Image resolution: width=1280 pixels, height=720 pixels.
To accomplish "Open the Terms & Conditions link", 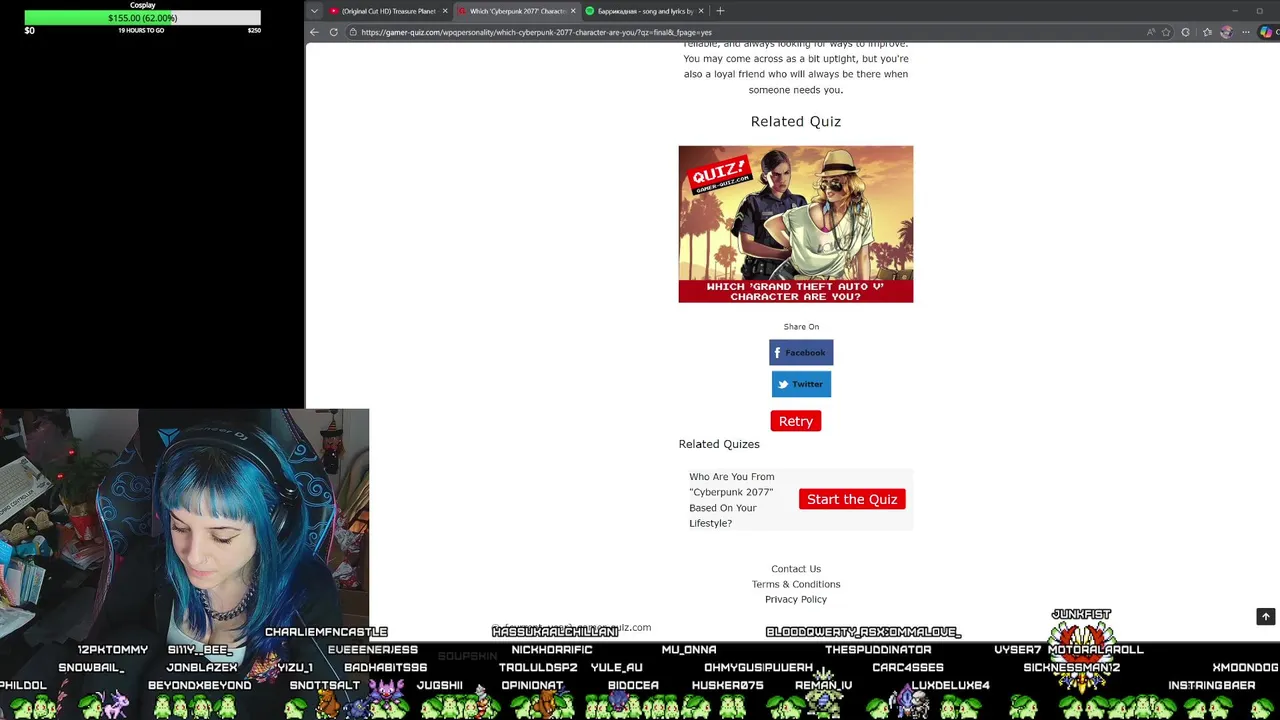I will pyautogui.click(x=796, y=584).
